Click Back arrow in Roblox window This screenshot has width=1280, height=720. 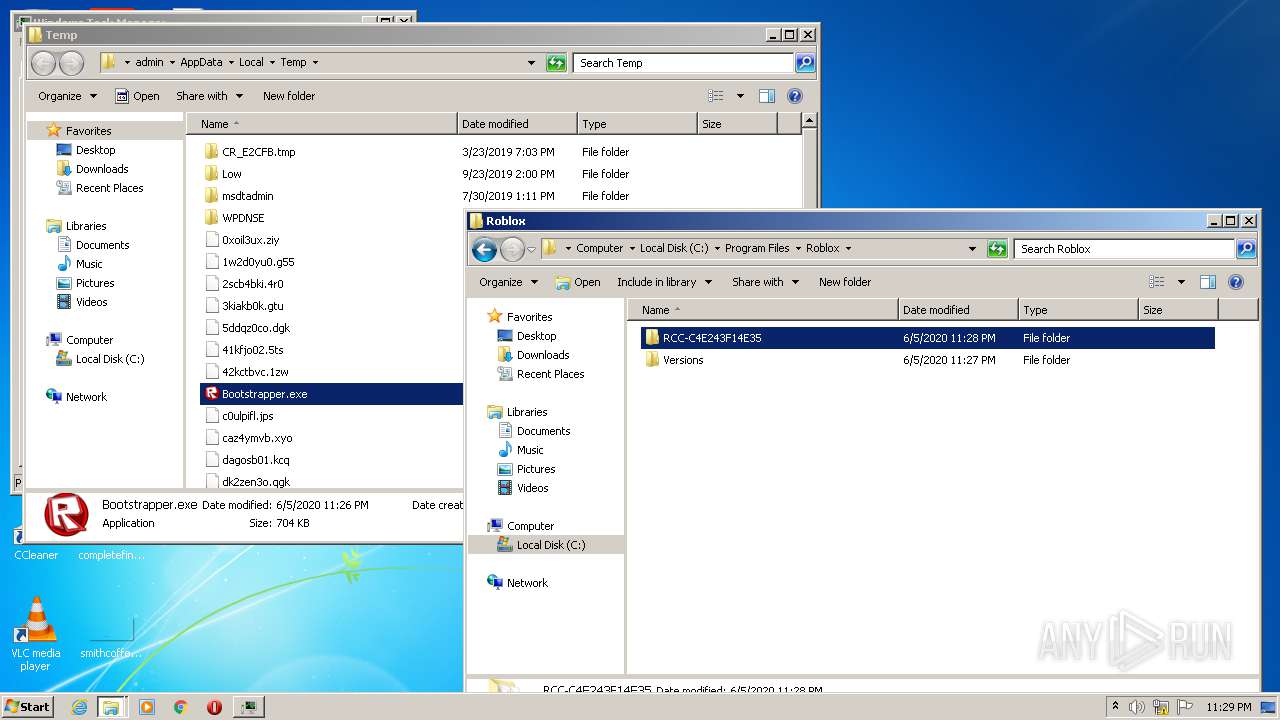point(484,249)
